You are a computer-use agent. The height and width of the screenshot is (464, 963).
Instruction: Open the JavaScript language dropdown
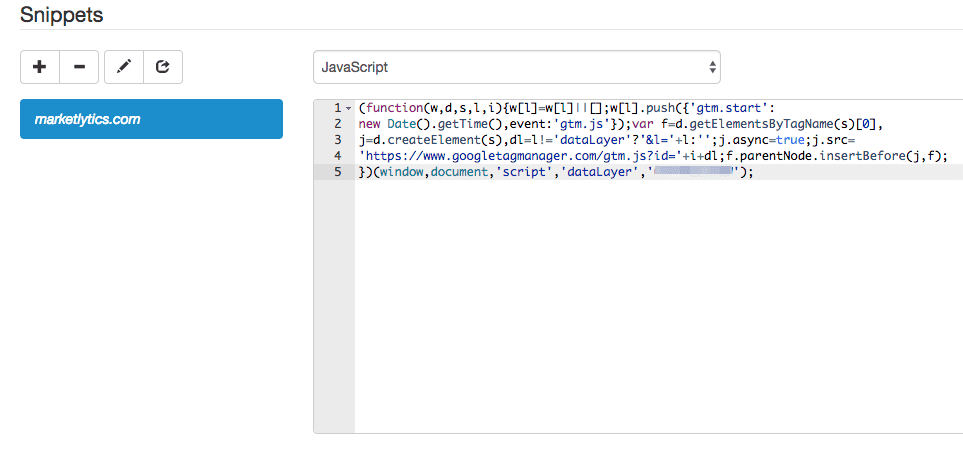coord(517,67)
